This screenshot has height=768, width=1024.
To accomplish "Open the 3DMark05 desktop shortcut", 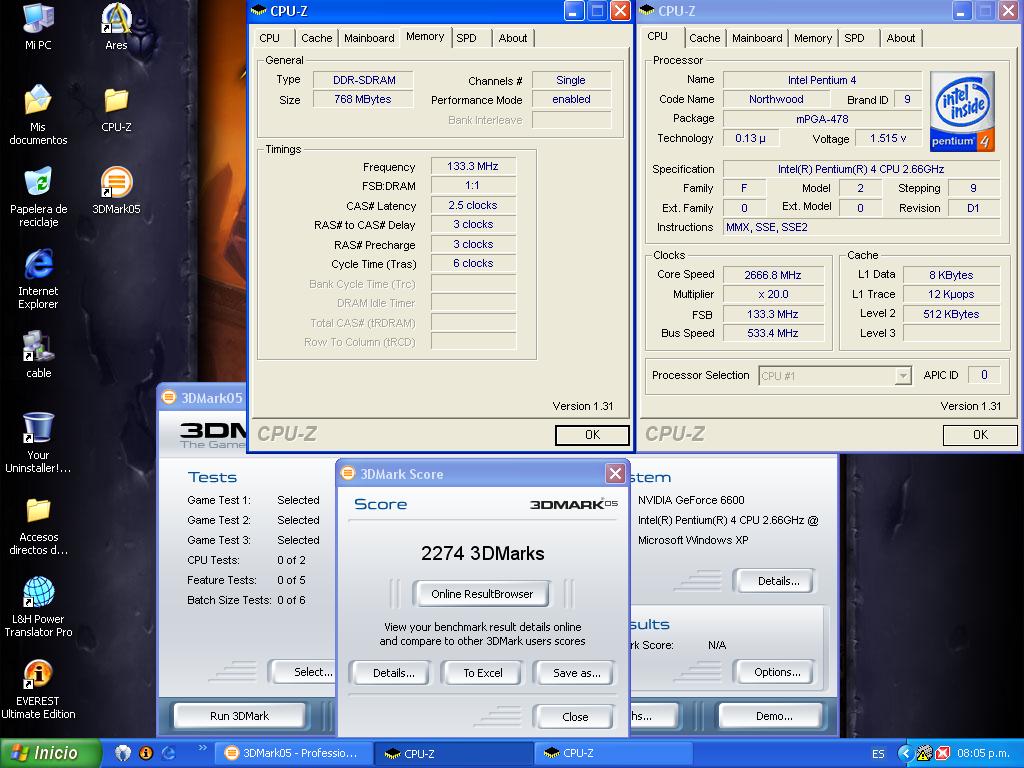I will pos(116,185).
